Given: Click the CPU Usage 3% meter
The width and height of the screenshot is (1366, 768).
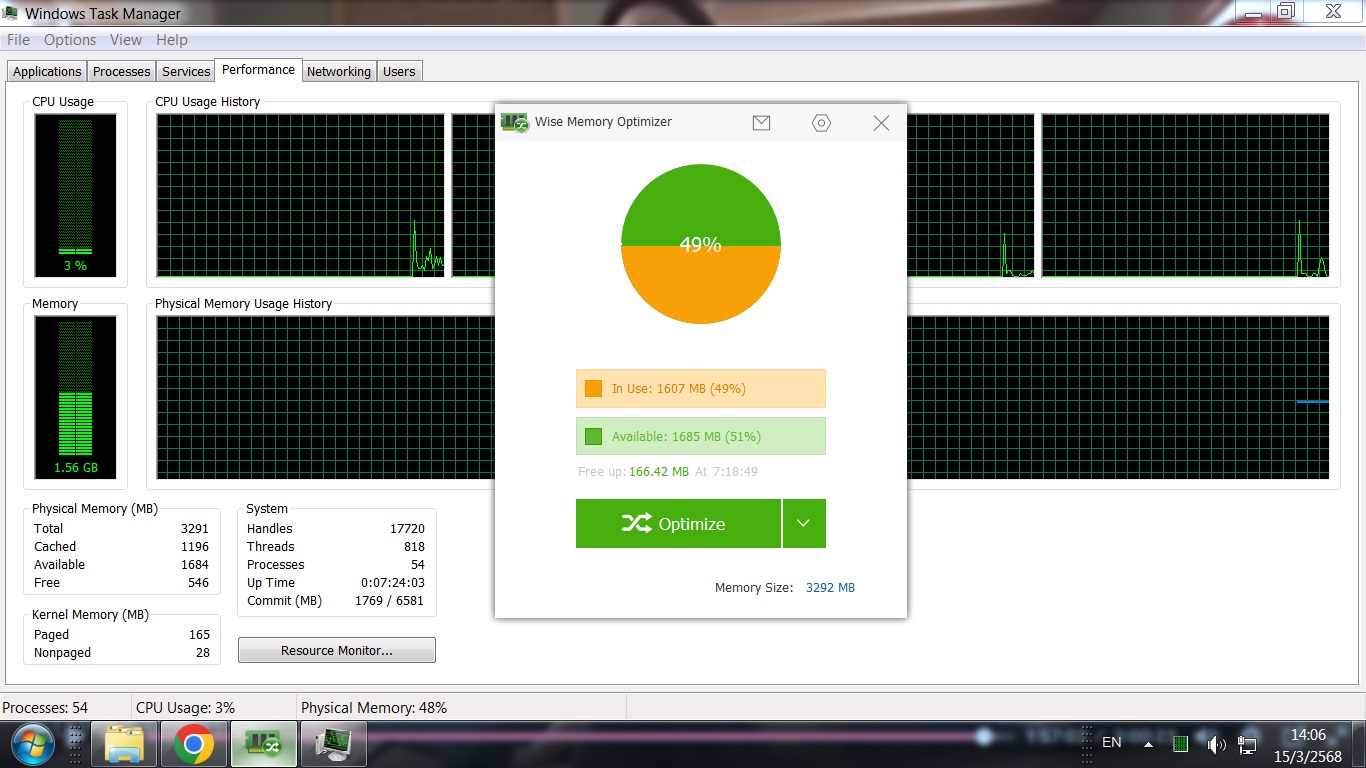Looking at the screenshot, I should (x=75, y=195).
